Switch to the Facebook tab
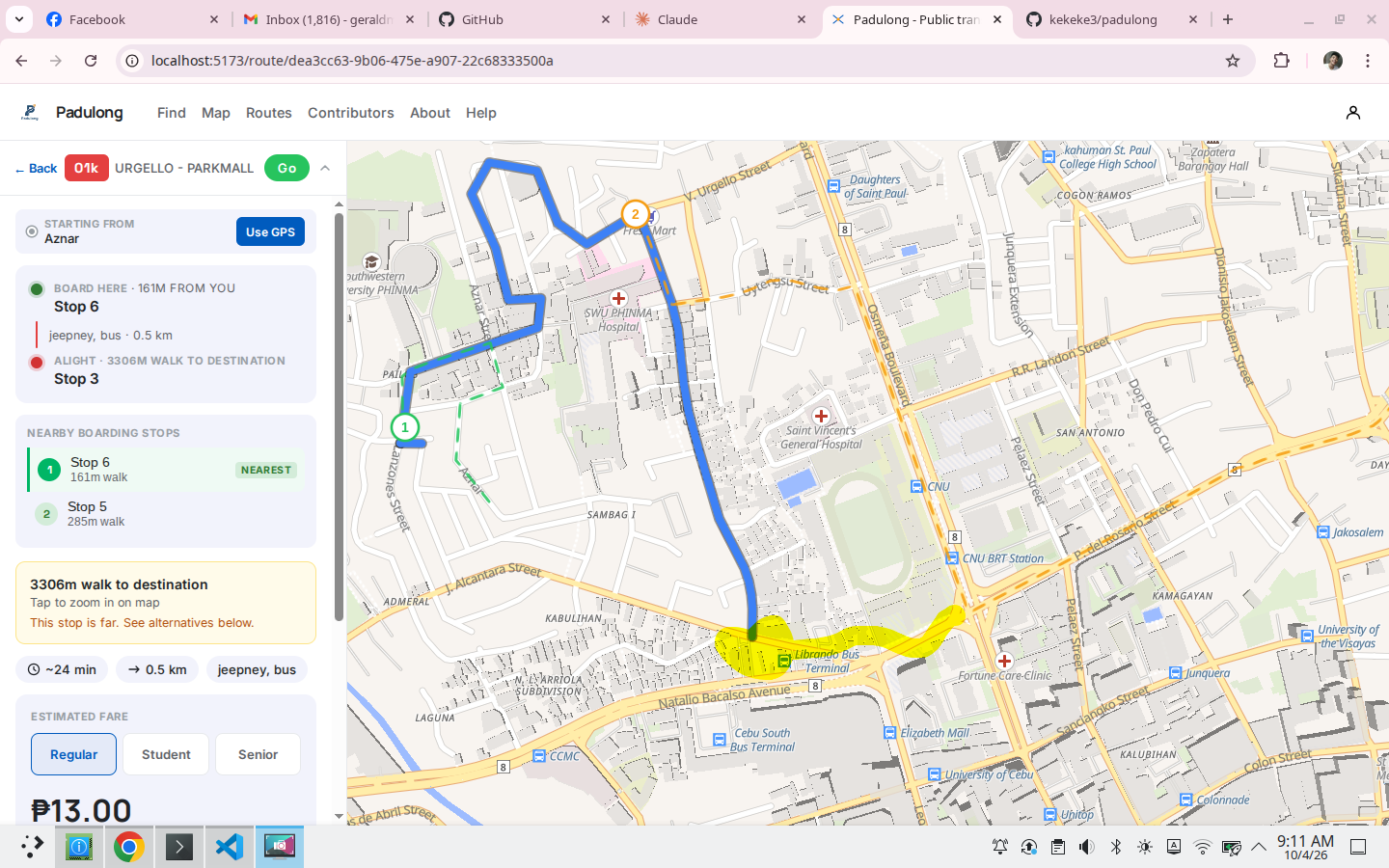1389x868 pixels. point(131,19)
